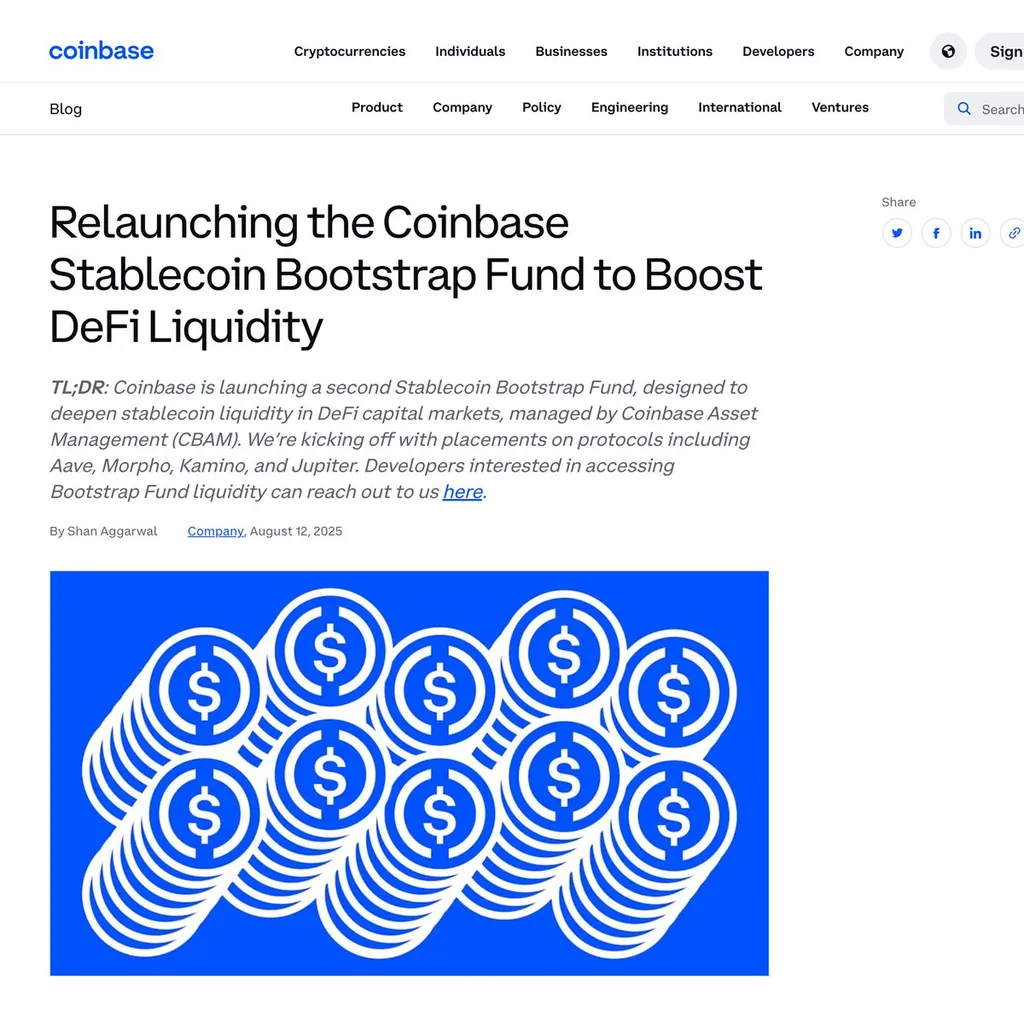
Task: Select the Ventures blog category
Action: point(840,107)
